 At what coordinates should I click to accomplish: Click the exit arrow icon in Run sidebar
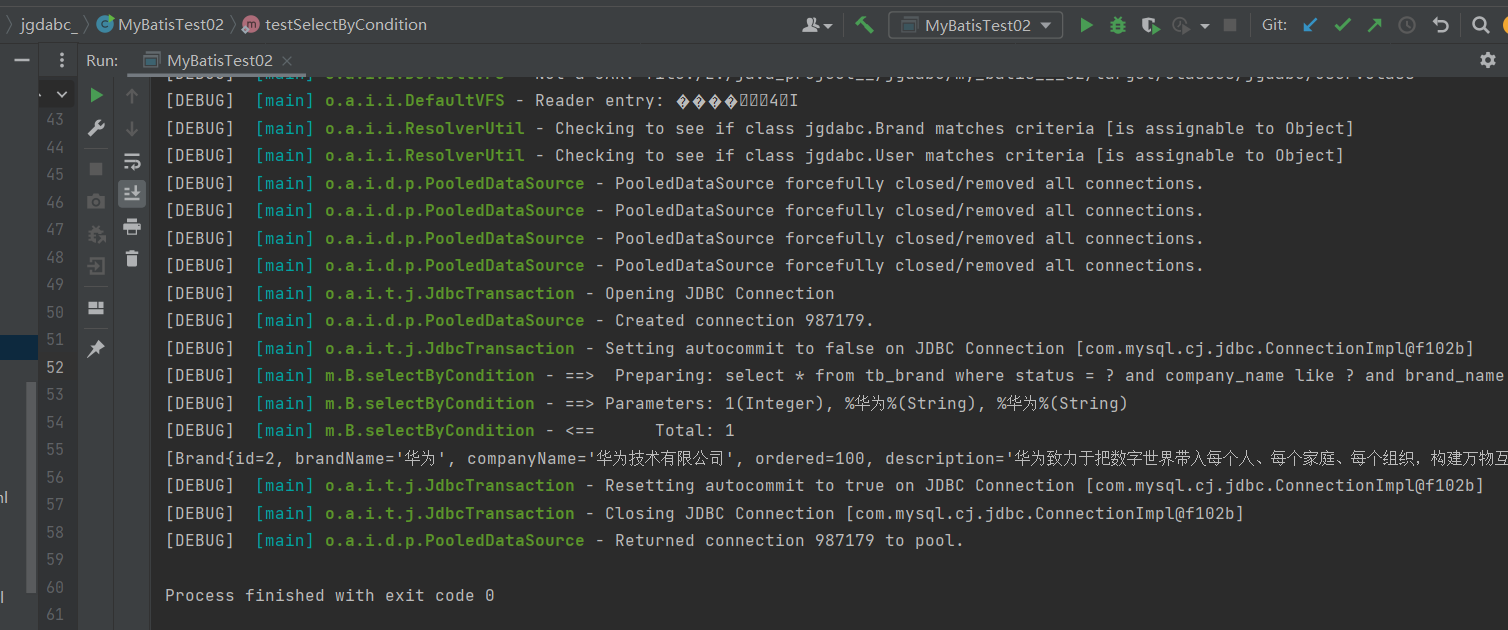[x=96, y=266]
